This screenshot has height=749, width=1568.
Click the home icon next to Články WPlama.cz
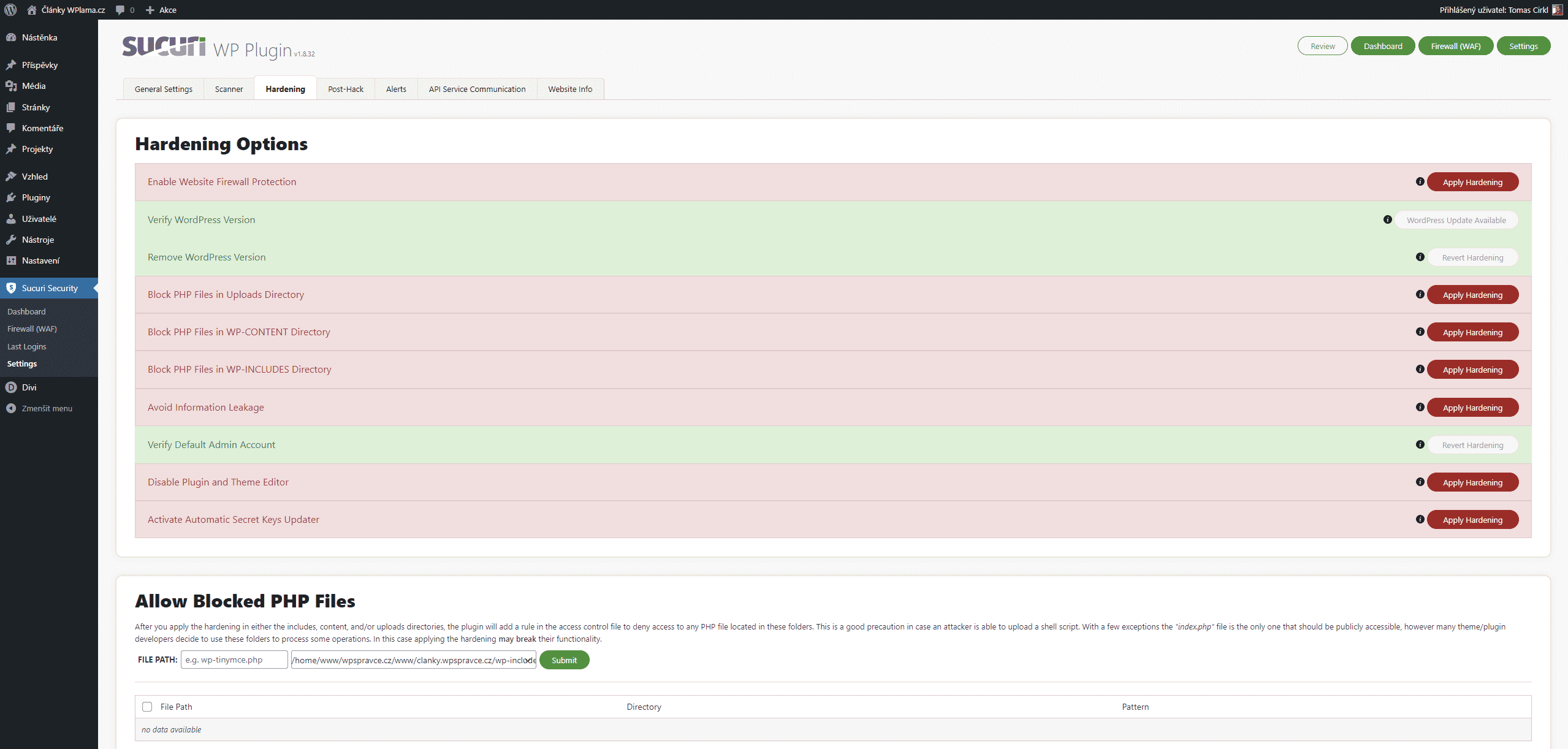click(x=32, y=10)
